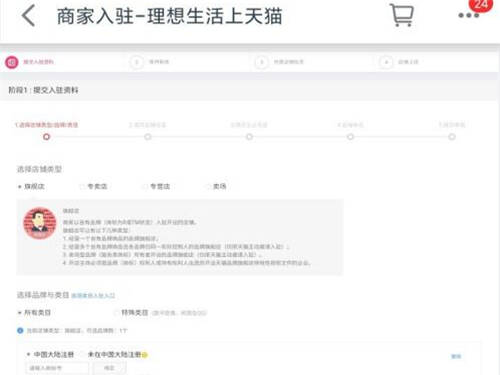Click the yellow help icon after 未在中国大陆注册

pyautogui.click(x=144, y=355)
